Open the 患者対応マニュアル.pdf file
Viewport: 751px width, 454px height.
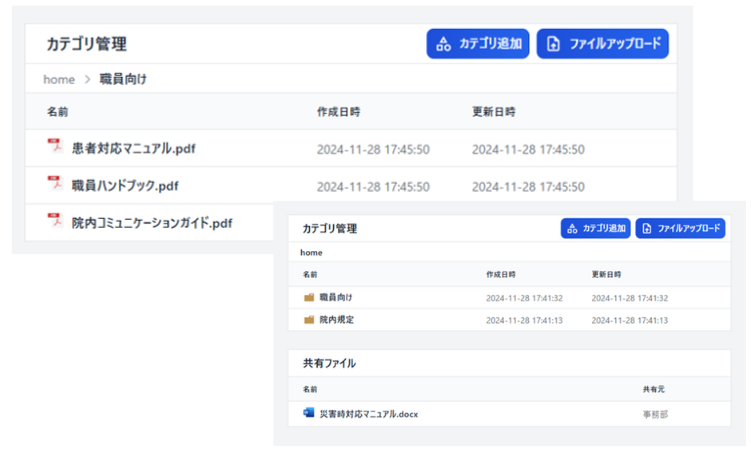(x=133, y=148)
